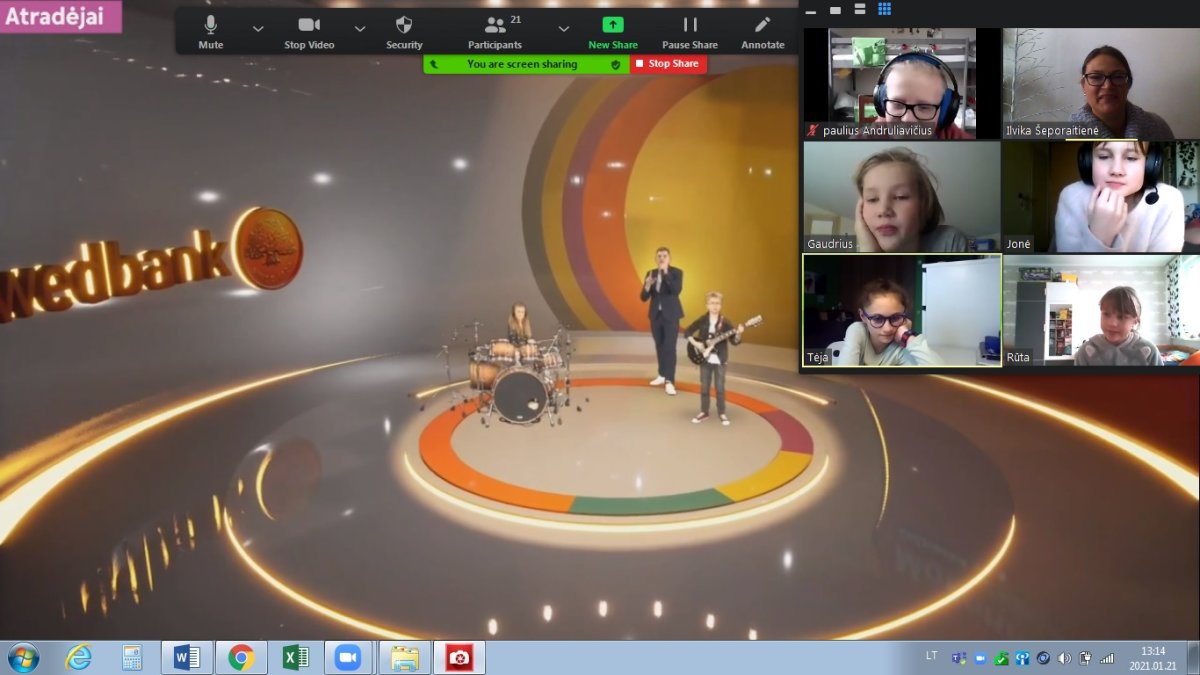Mute the microphone in Zoom toolbar
This screenshot has height=675, width=1200.
click(211, 31)
